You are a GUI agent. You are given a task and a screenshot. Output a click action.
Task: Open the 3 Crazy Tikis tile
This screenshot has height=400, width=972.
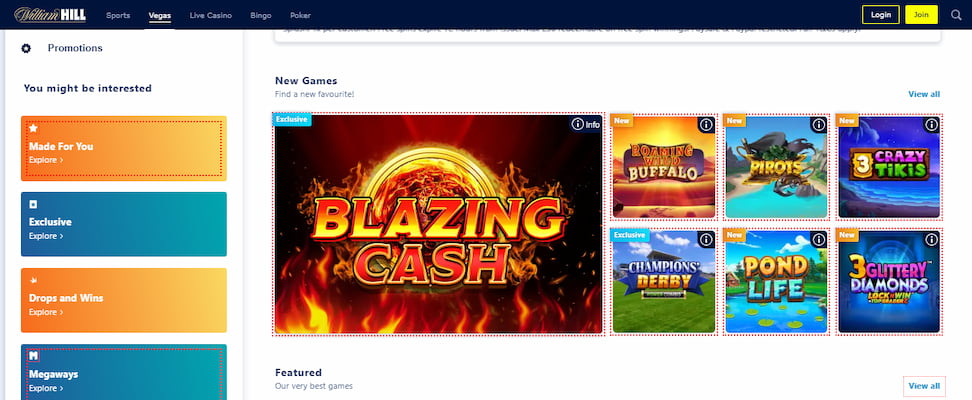pos(890,167)
